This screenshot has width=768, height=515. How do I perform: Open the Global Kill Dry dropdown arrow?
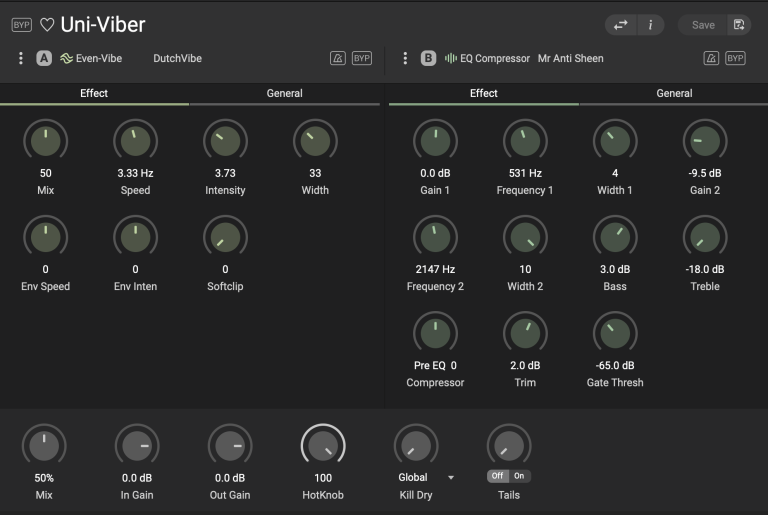tap(451, 477)
